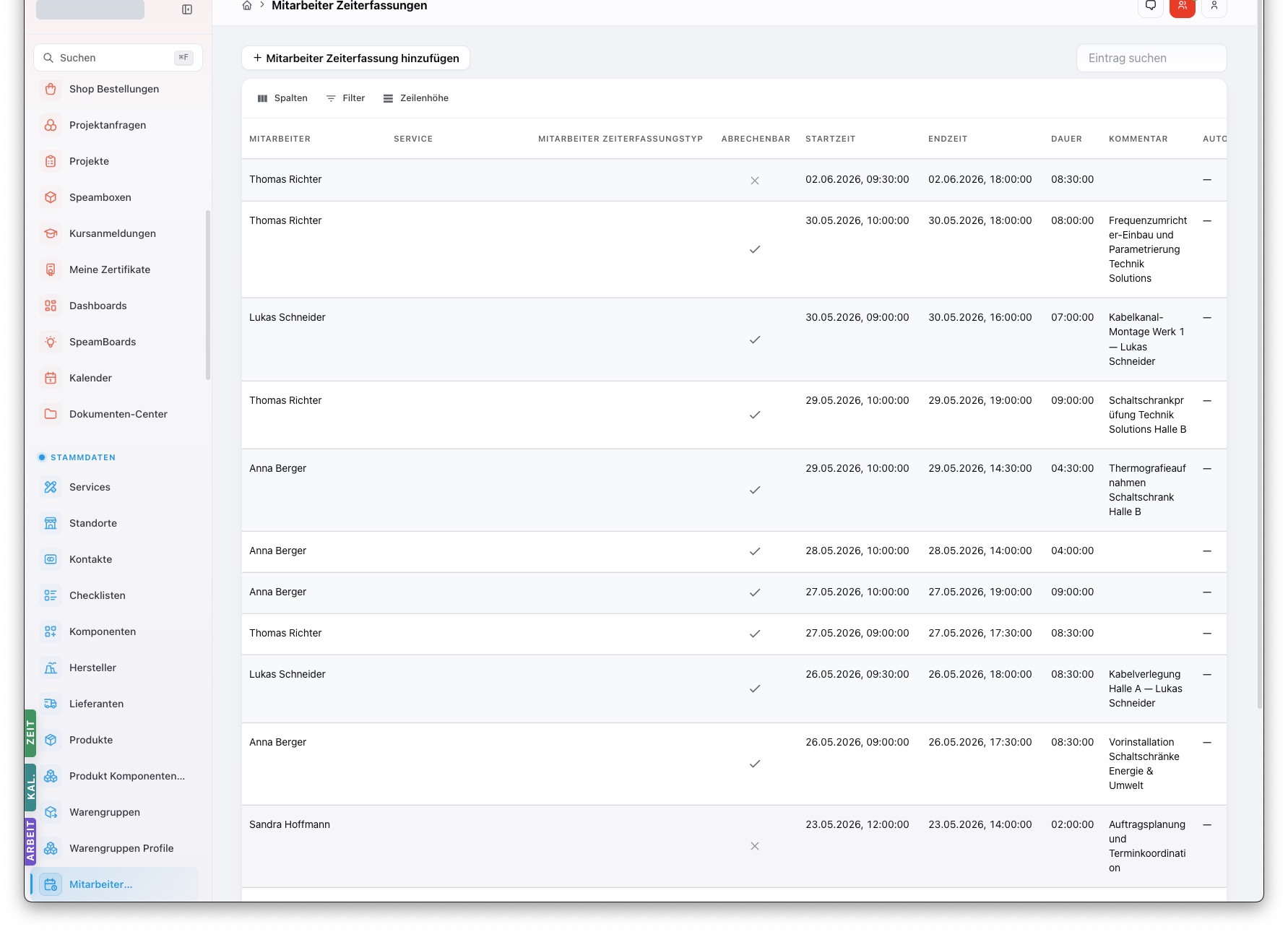
Task: Open Dokumenten-Center folder item
Action: 118,414
